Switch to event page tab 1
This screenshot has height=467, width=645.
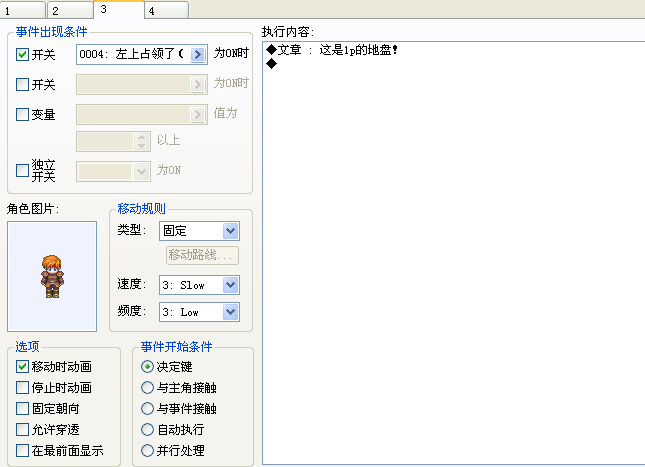click(x=23, y=10)
